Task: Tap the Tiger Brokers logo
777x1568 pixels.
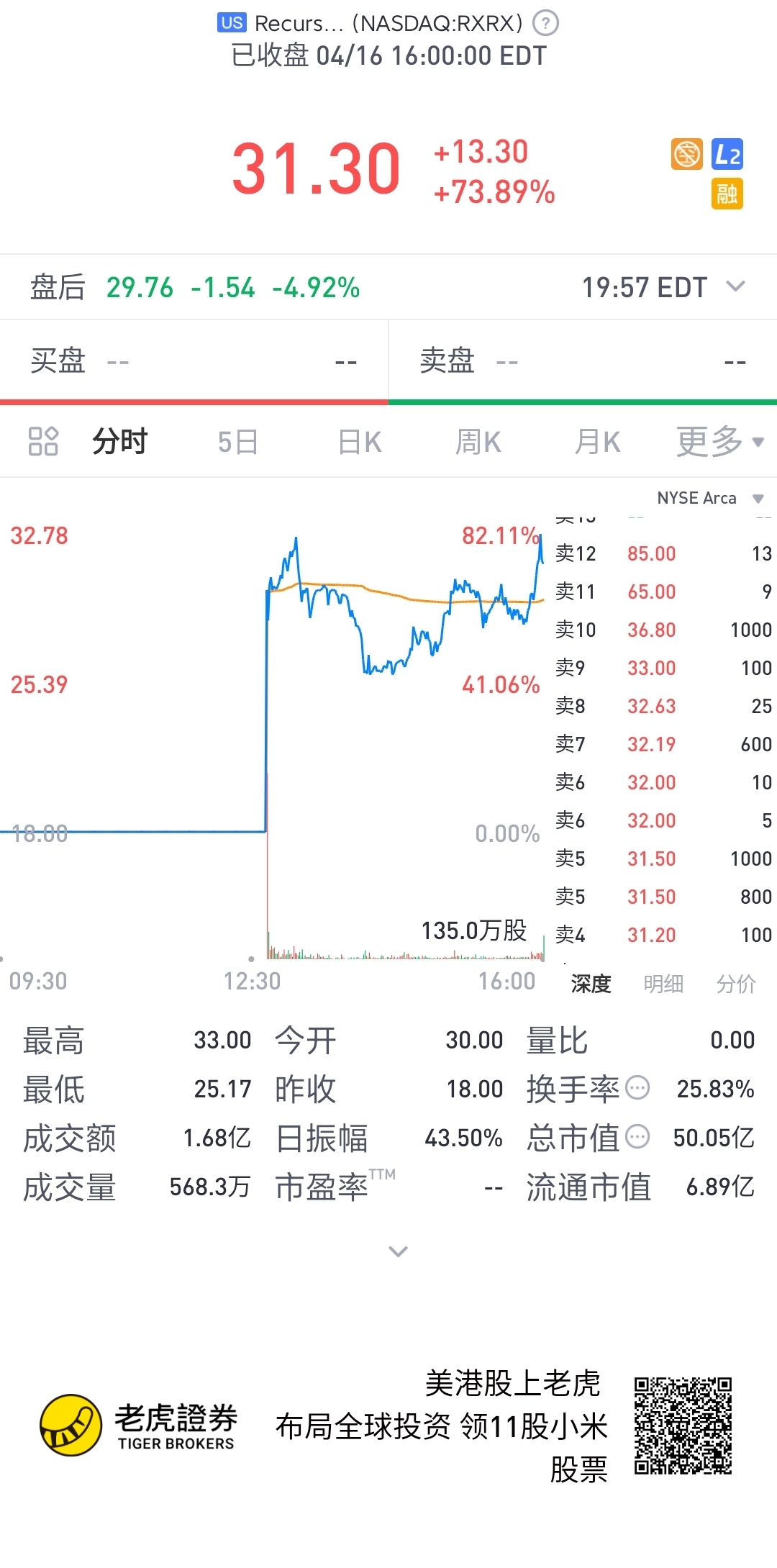Action: pos(137,1425)
